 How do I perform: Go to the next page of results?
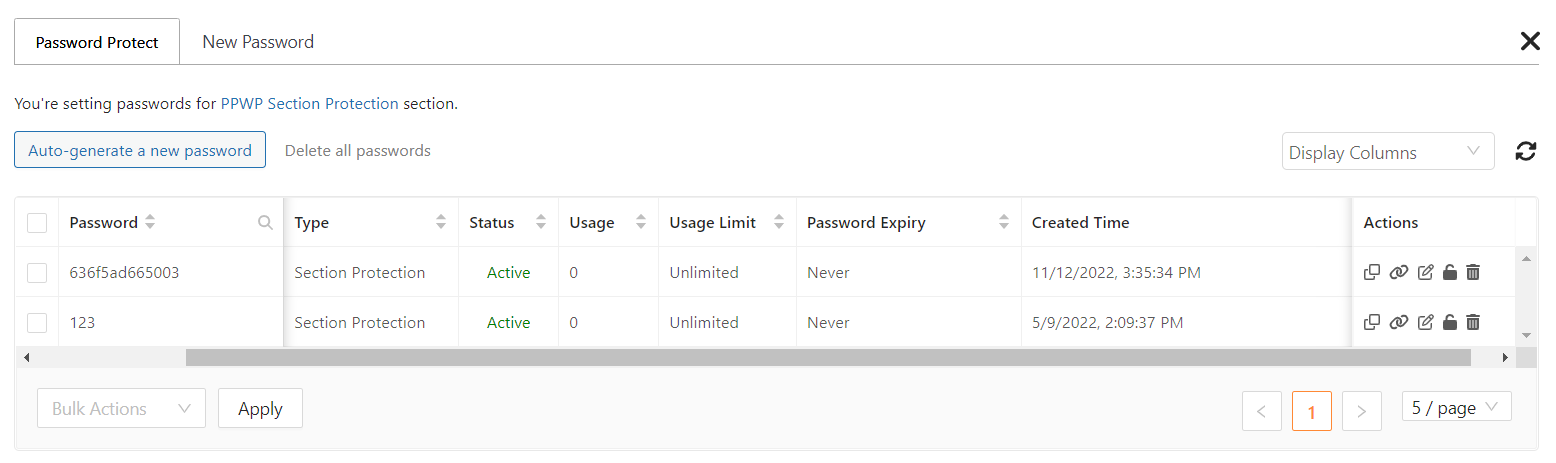(x=1362, y=411)
